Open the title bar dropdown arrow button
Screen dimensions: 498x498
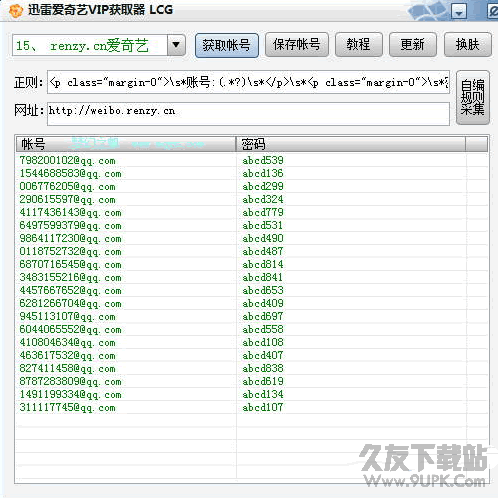pyautogui.click(x=459, y=12)
